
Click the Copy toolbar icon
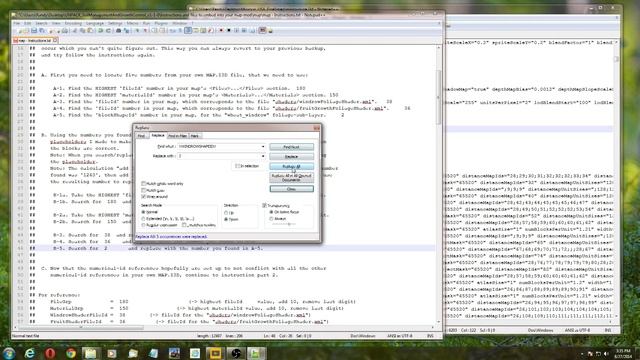point(82,31)
